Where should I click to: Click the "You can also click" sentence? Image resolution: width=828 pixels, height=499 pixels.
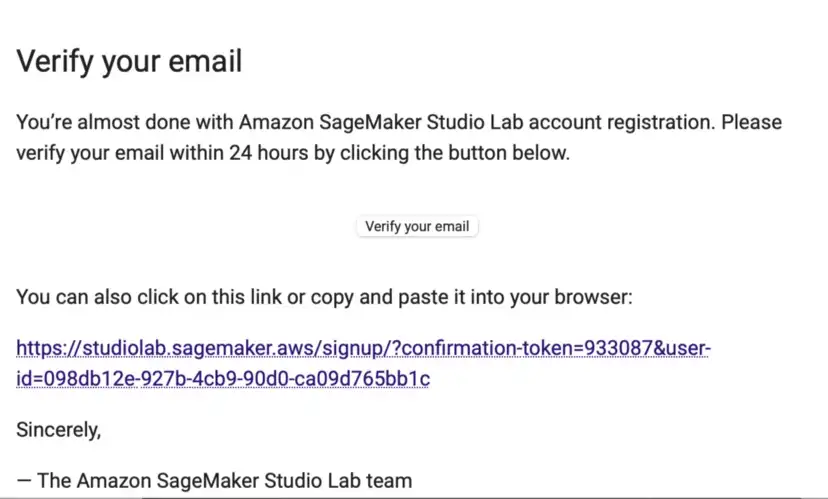(324, 297)
